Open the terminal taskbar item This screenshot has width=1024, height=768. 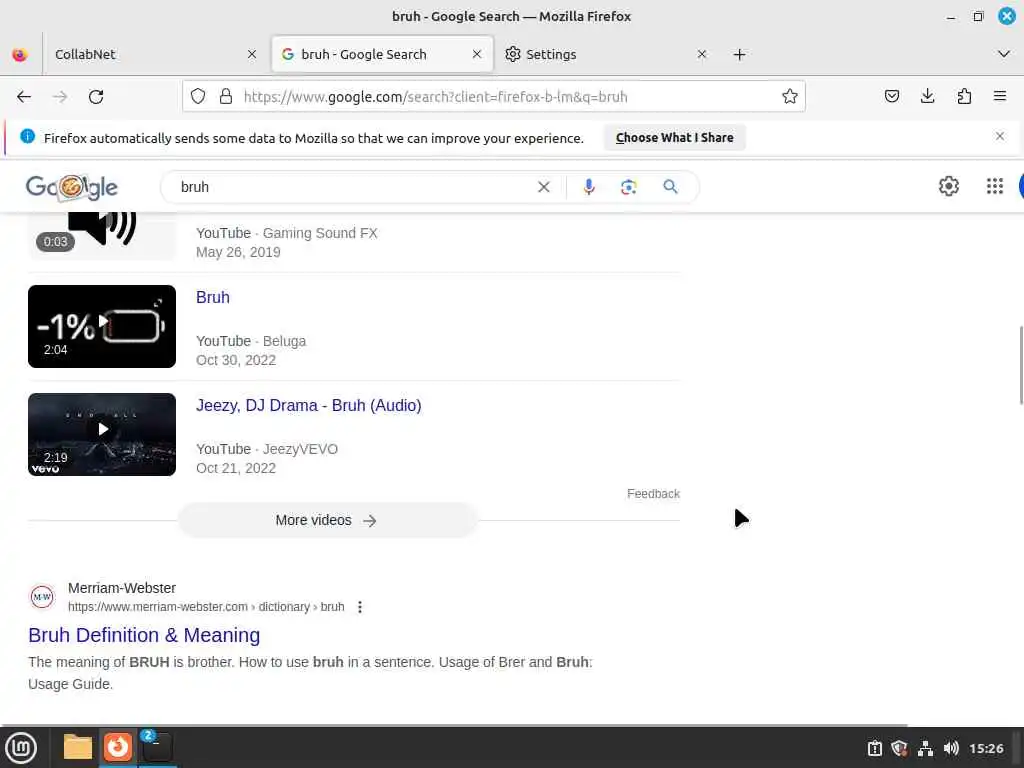157,747
